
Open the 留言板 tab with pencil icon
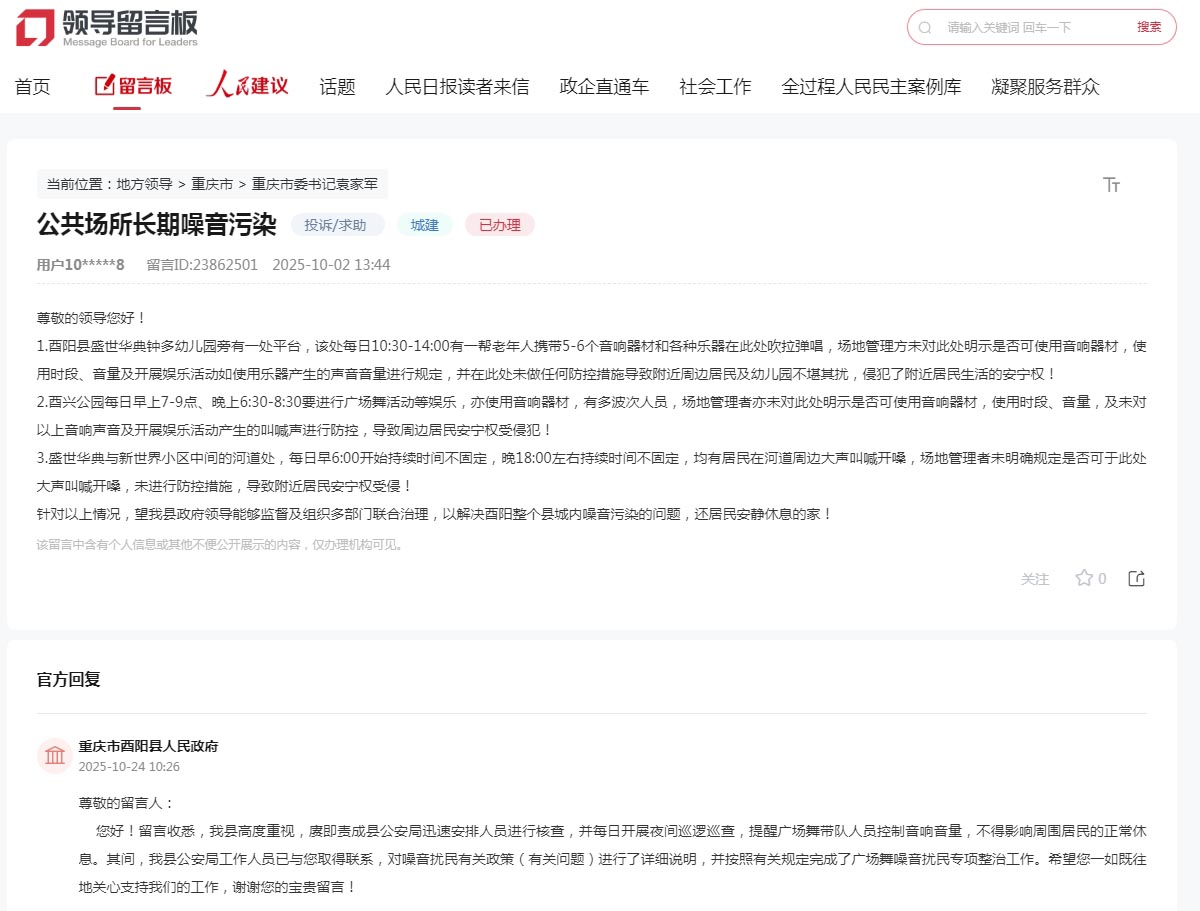(133, 86)
